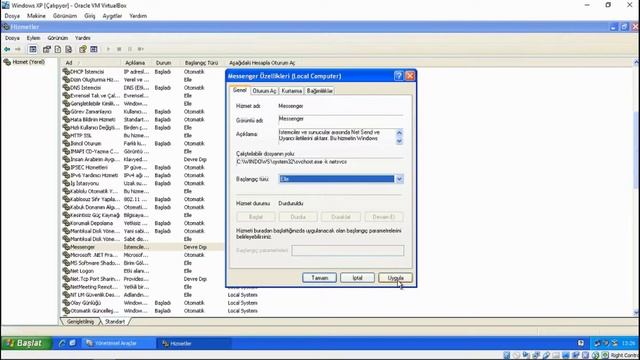Click the Başlangıç parametreleri input field
The image size is (640, 360).
click(x=348, y=251)
